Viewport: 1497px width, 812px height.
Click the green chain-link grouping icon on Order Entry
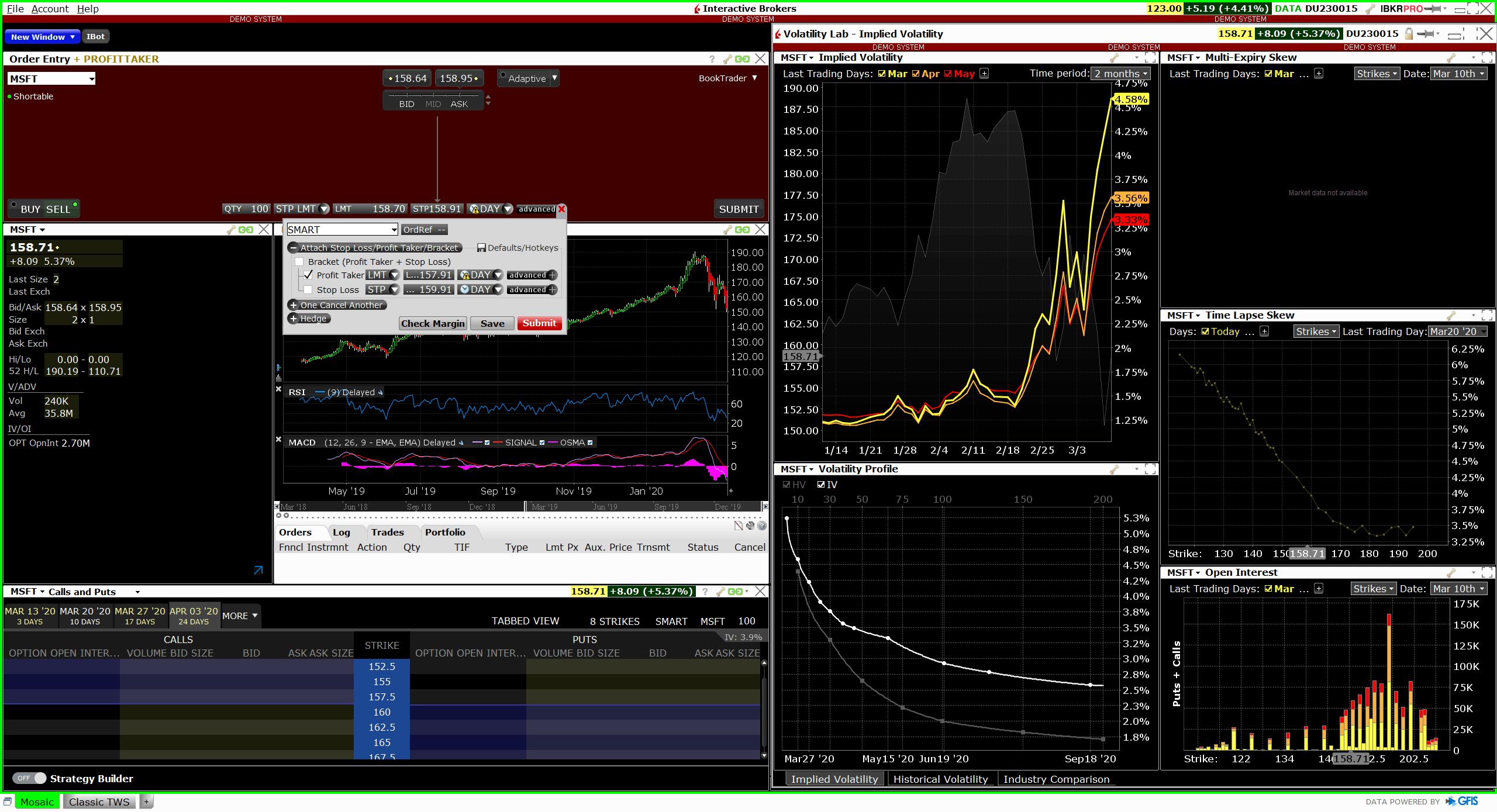[743, 58]
